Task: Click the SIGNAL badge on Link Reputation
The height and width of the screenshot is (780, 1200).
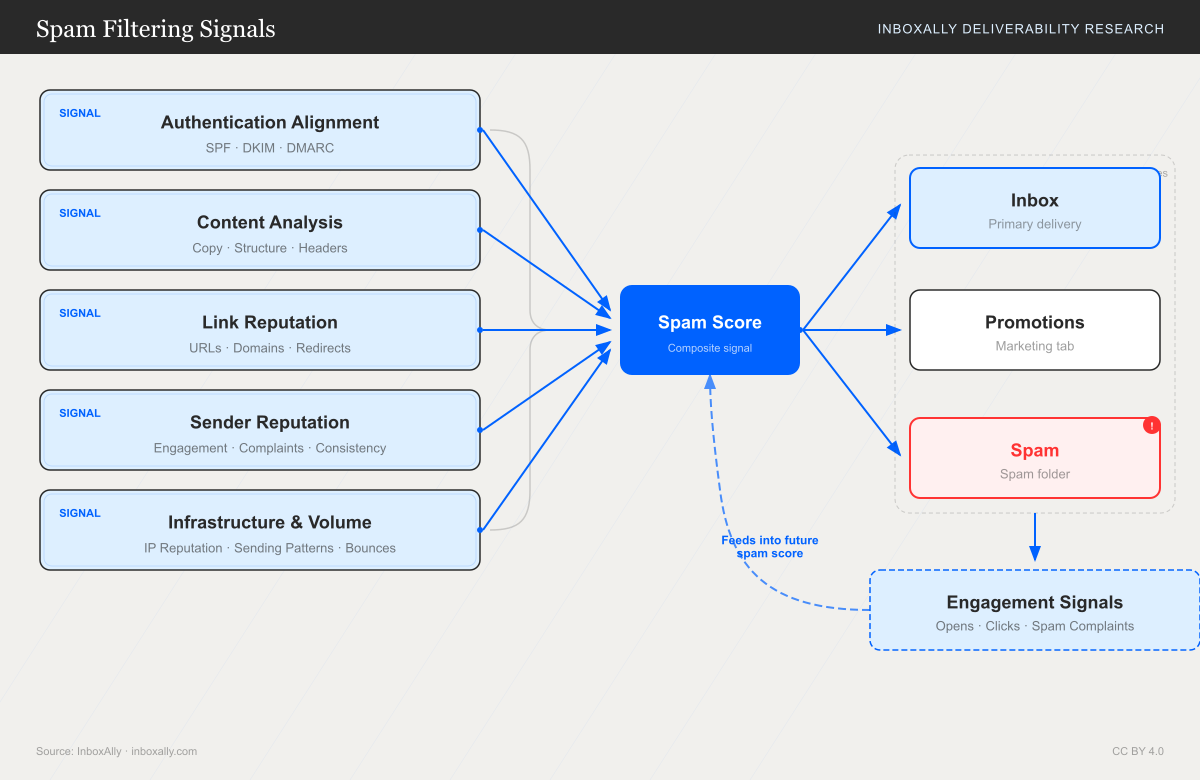Action: (79, 313)
